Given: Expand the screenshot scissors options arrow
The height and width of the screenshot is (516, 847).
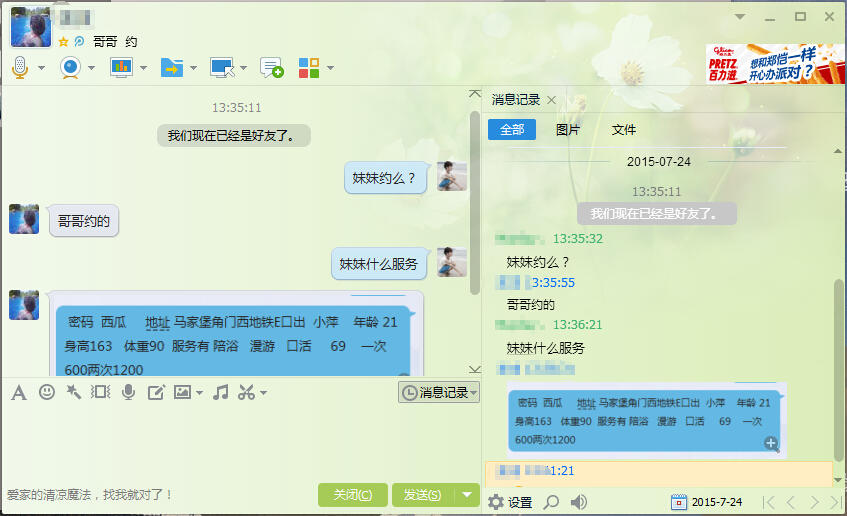Looking at the screenshot, I should click(x=263, y=393).
